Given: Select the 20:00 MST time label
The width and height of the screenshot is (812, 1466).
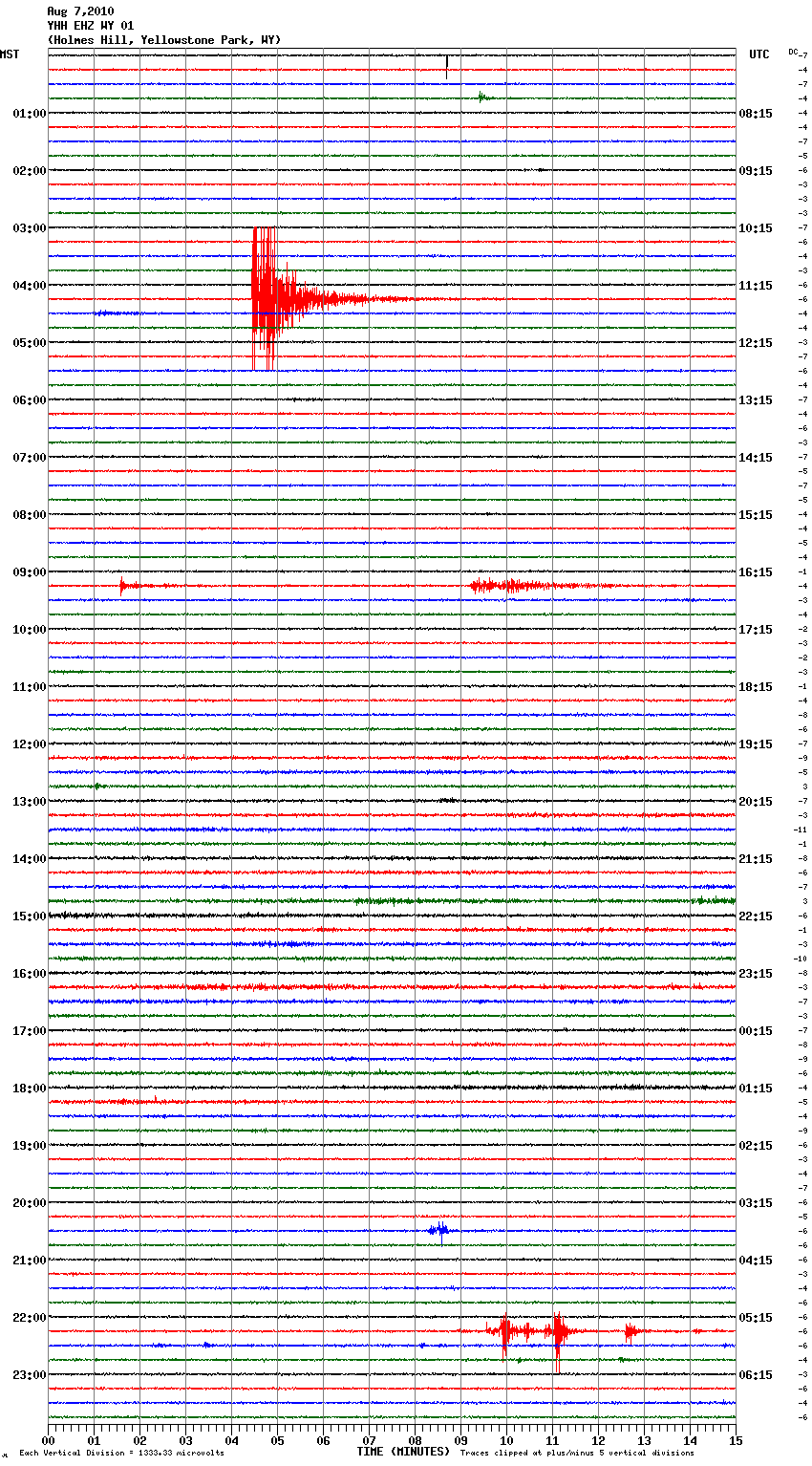Looking at the screenshot, I should point(30,1203).
